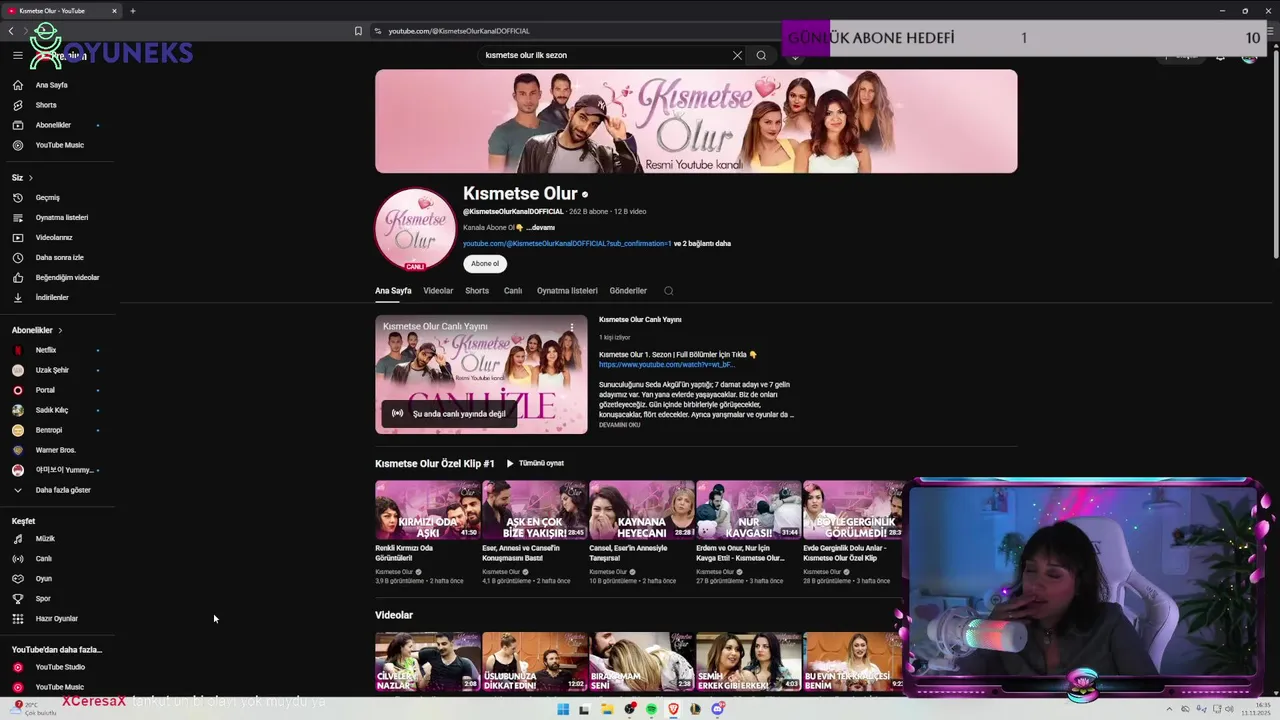
Task: Click the channel avatar with CANLI badge
Action: click(x=415, y=229)
